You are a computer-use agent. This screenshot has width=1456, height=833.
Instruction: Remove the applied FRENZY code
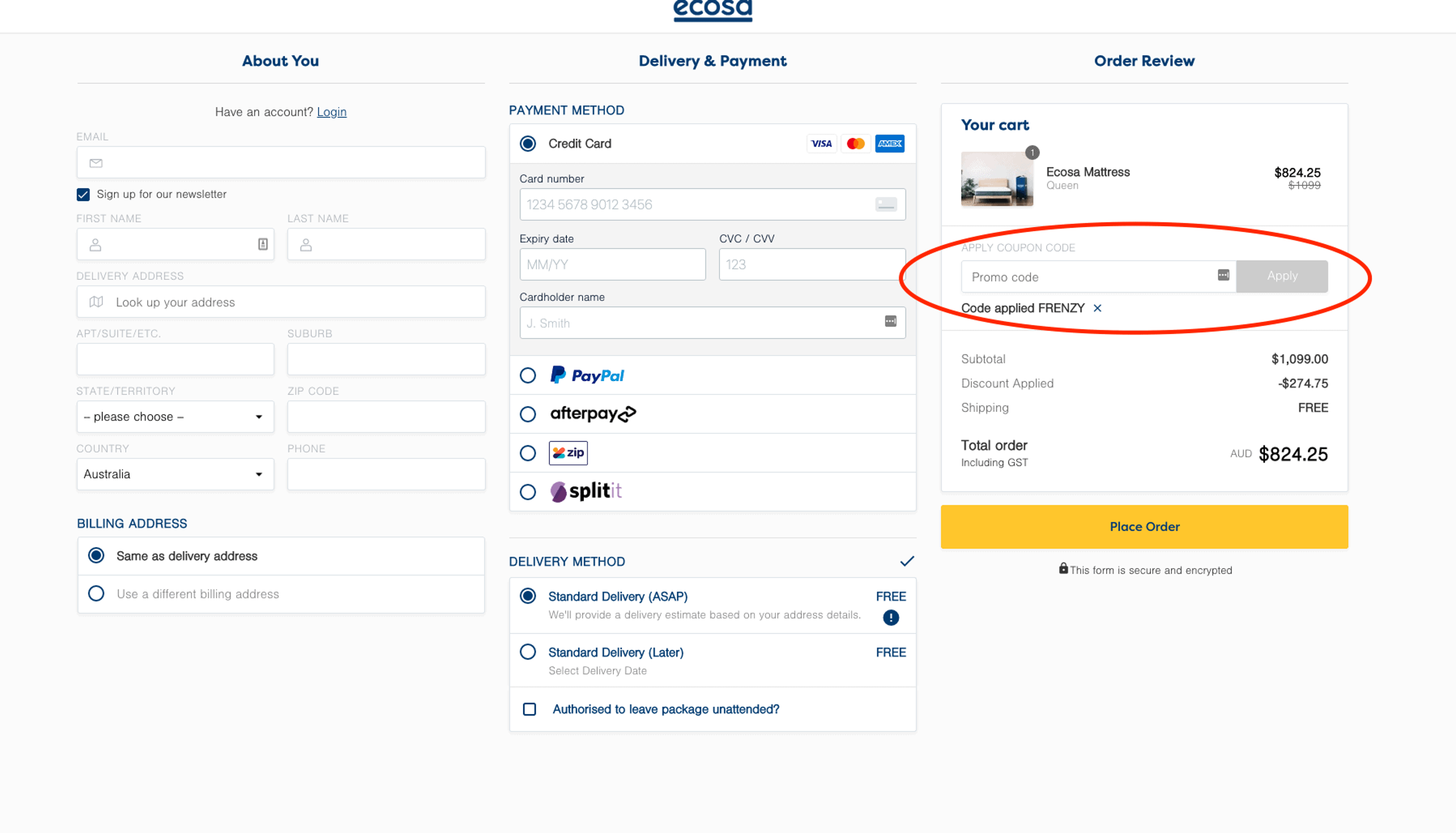click(1097, 308)
